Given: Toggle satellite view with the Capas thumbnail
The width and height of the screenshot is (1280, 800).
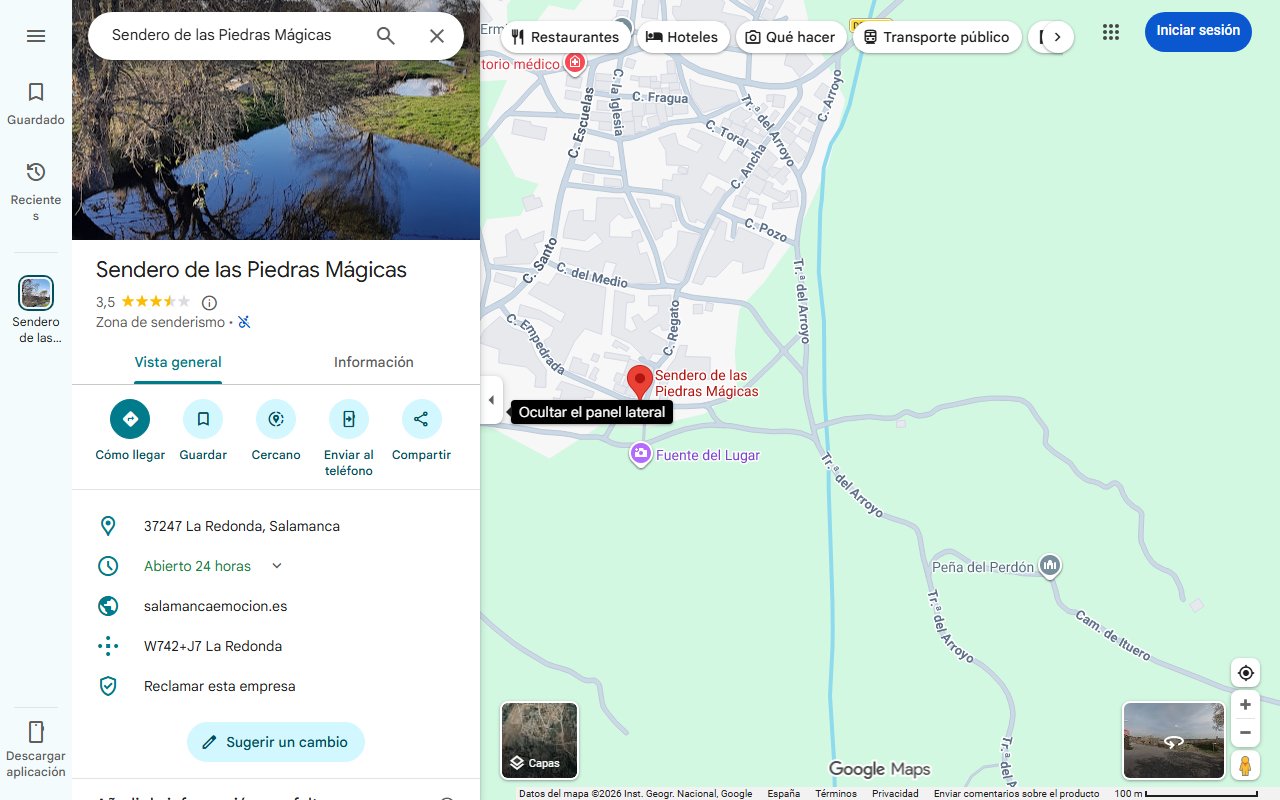Looking at the screenshot, I should (539, 740).
